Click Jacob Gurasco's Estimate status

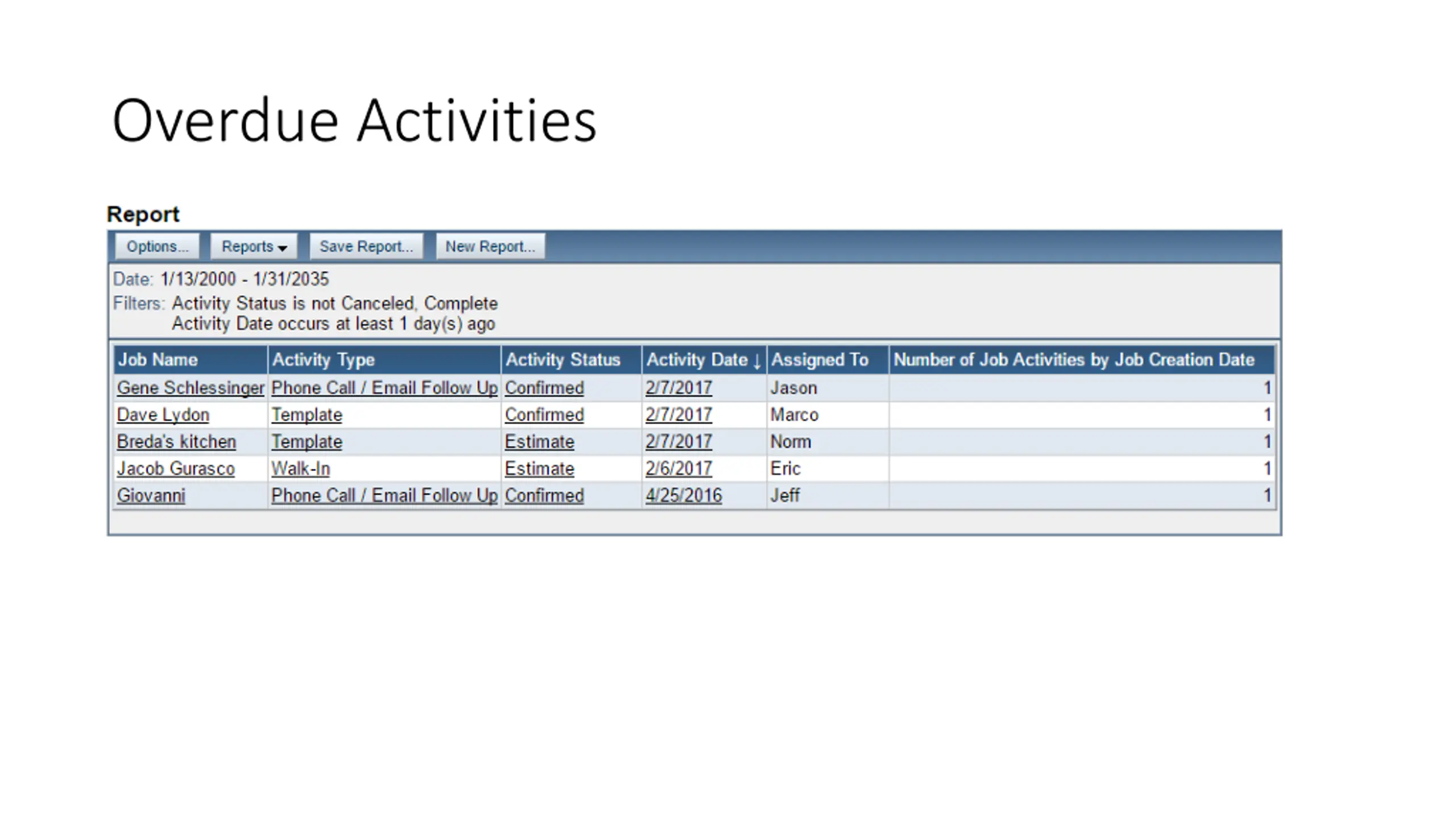coord(539,469)
